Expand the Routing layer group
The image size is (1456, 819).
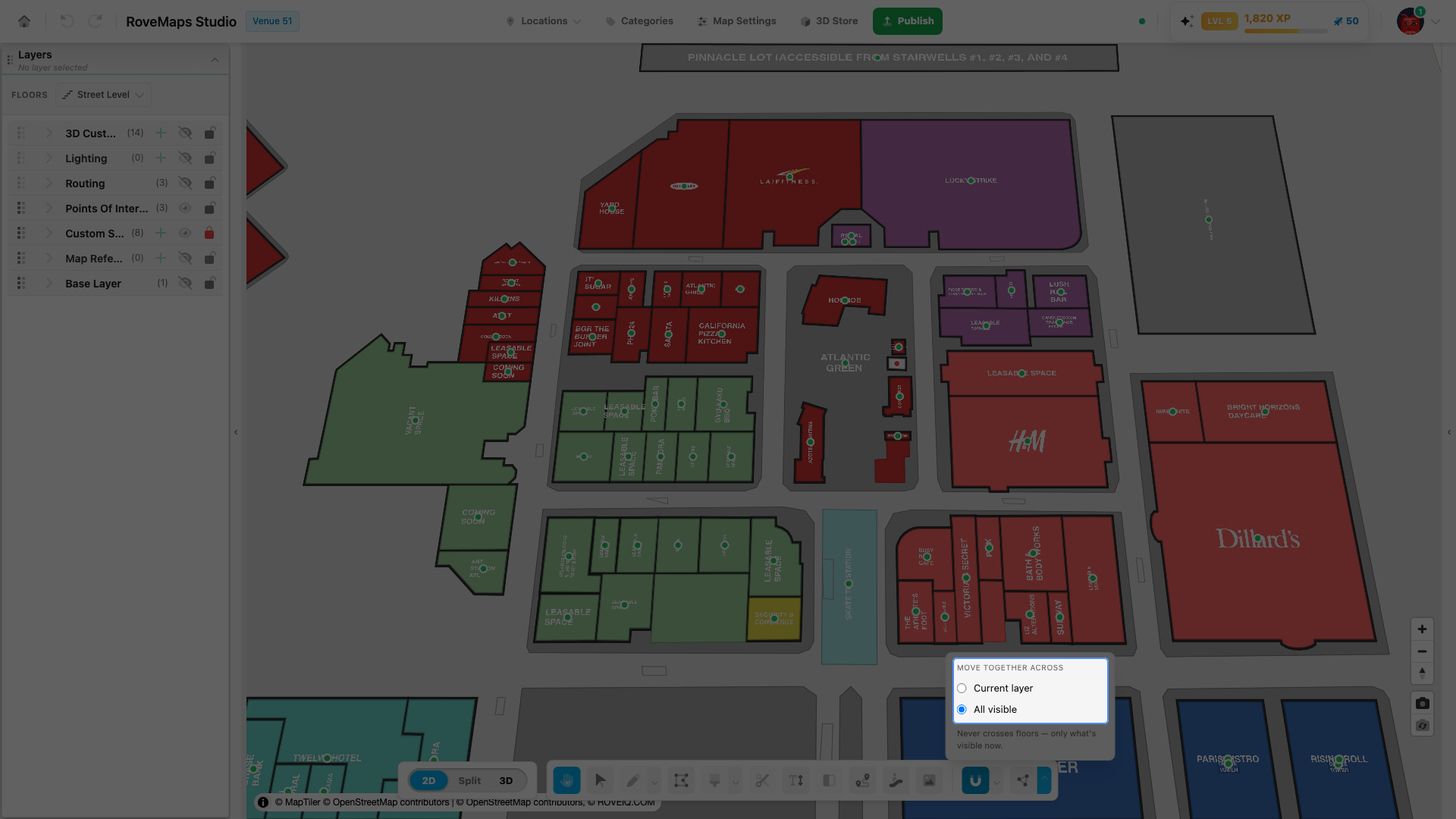pos(49,183)
